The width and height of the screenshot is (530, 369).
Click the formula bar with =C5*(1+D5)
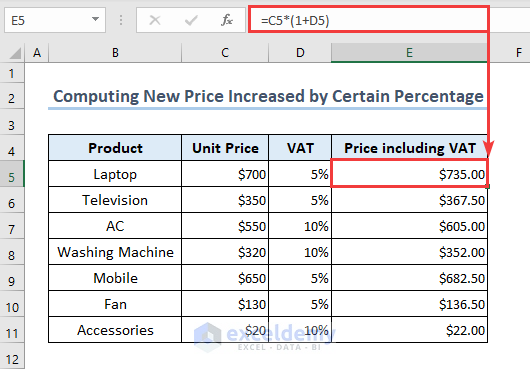click(x=368, y=20)
